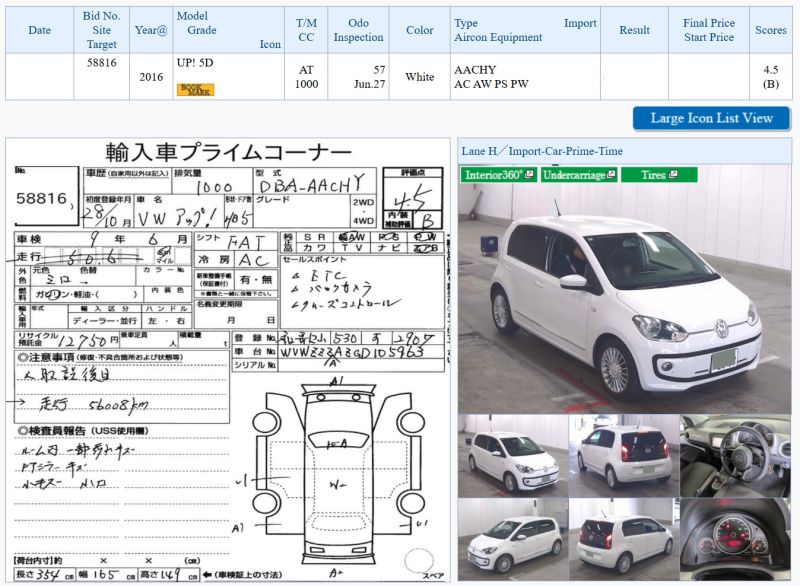Click the T/M CC column header
The height and width of the screenshot is (586, 800).
tap(306, 30)
